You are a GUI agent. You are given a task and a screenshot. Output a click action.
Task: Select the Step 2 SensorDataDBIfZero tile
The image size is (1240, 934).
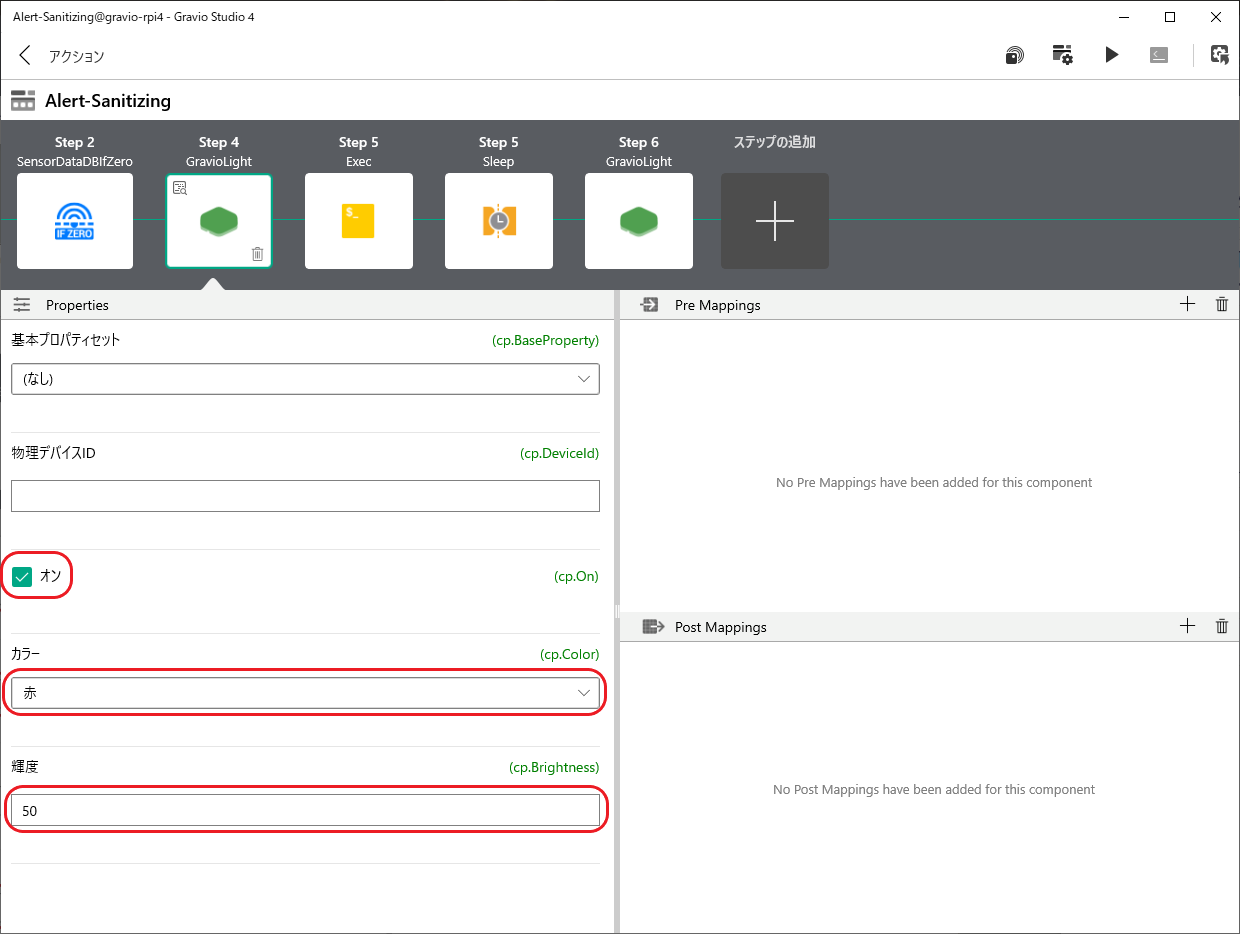click(75, 221)
